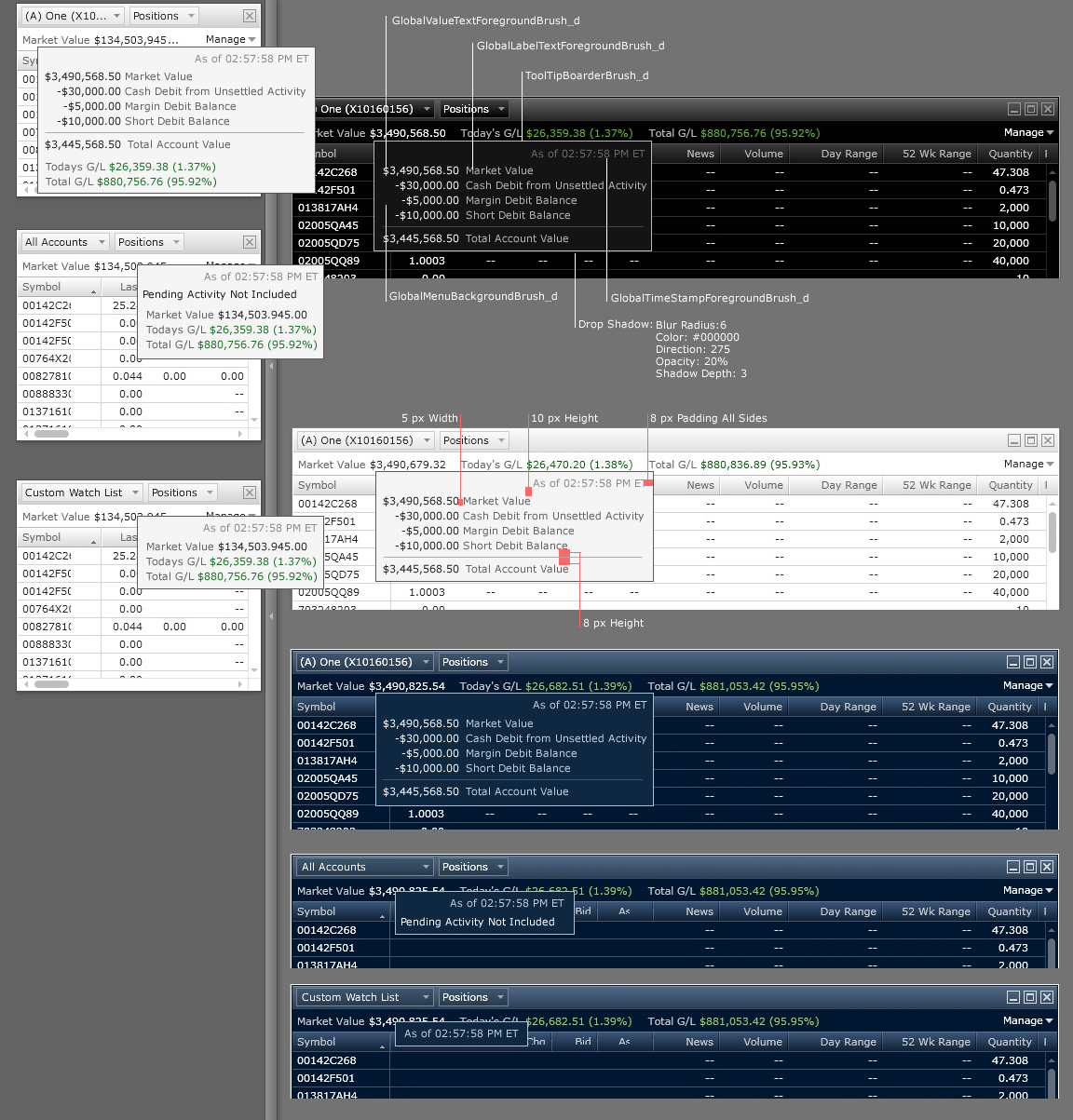This screenshot has width=1073, height=1120.
Task: Close the small light Custom Watch List panel
Action: [250, 493]
